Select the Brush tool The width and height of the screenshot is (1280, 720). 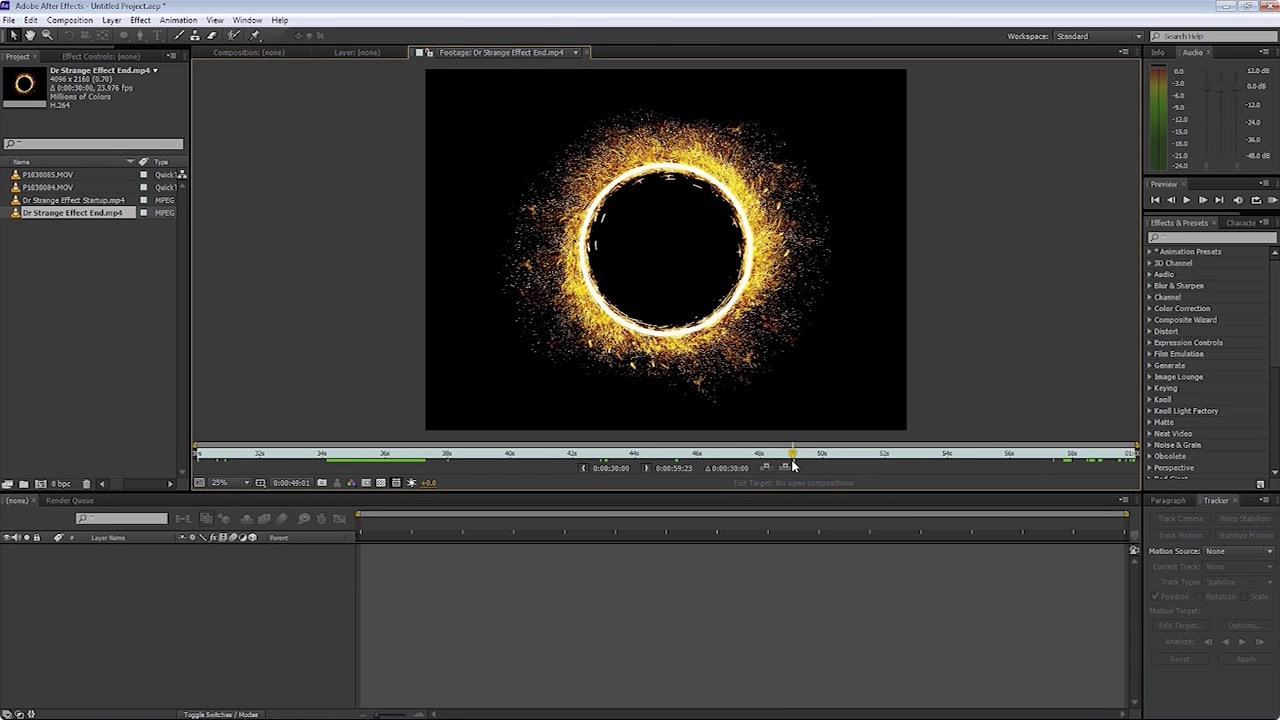point(178,34)
